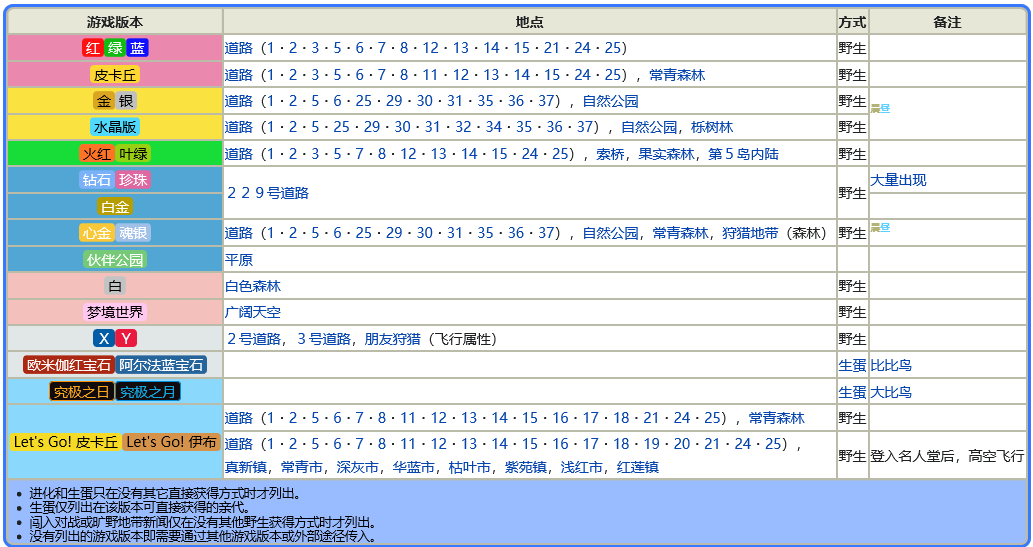
Task: Click the 阿尔法蓝宝石 badge
Action: pyautogui.click(x=161, y=365)
